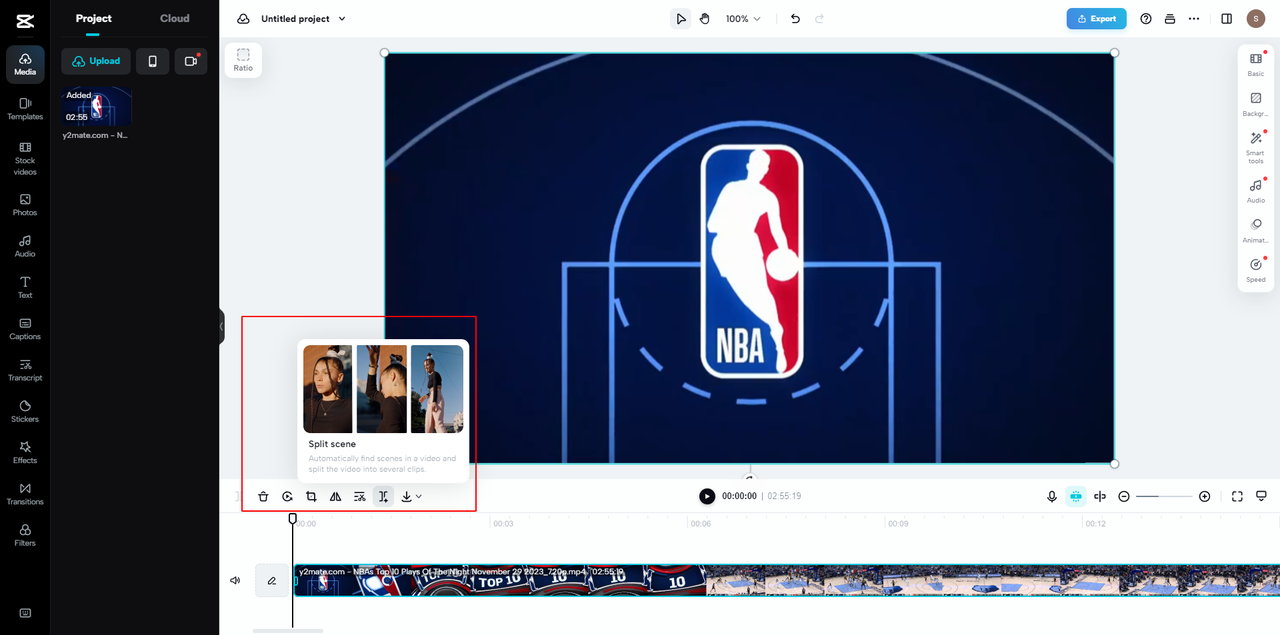Image resolution: width=1280 pixels, height=635 pixels.
Task: Adjust the timeline zoom slider
Action: click(x=1164, y=496)
